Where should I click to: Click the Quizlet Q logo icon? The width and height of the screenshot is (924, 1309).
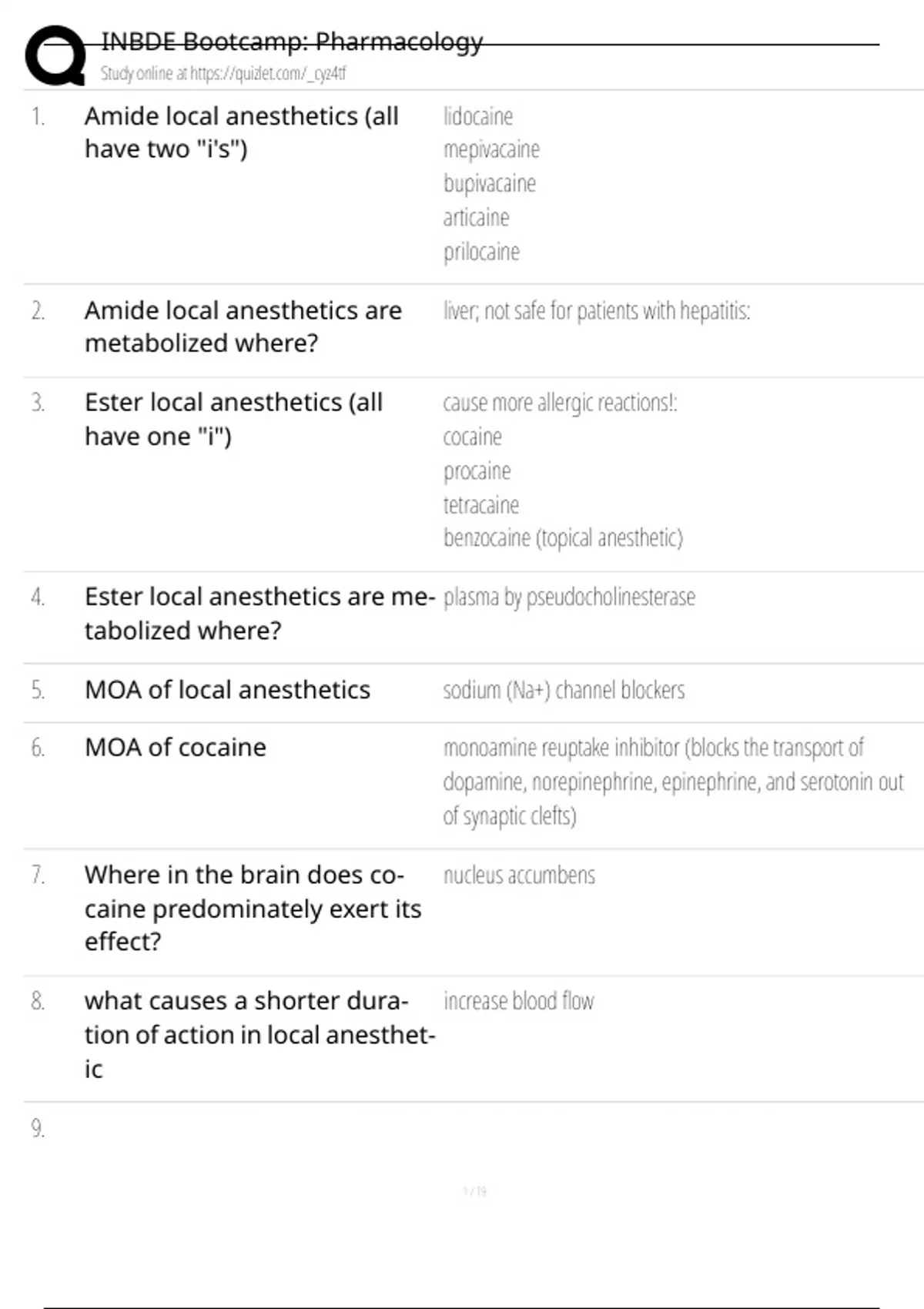click(55, 55)
